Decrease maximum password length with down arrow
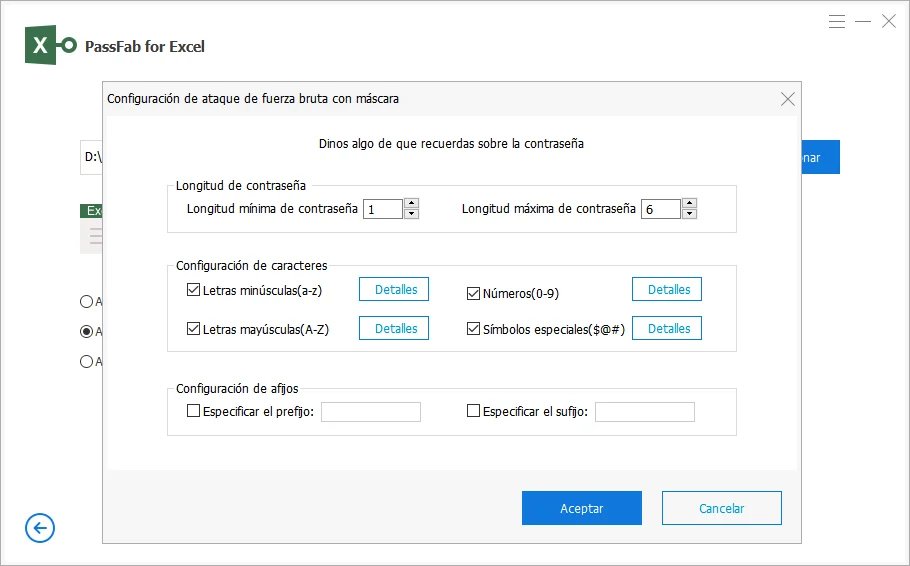910x566 pixels. pos(689,214)
